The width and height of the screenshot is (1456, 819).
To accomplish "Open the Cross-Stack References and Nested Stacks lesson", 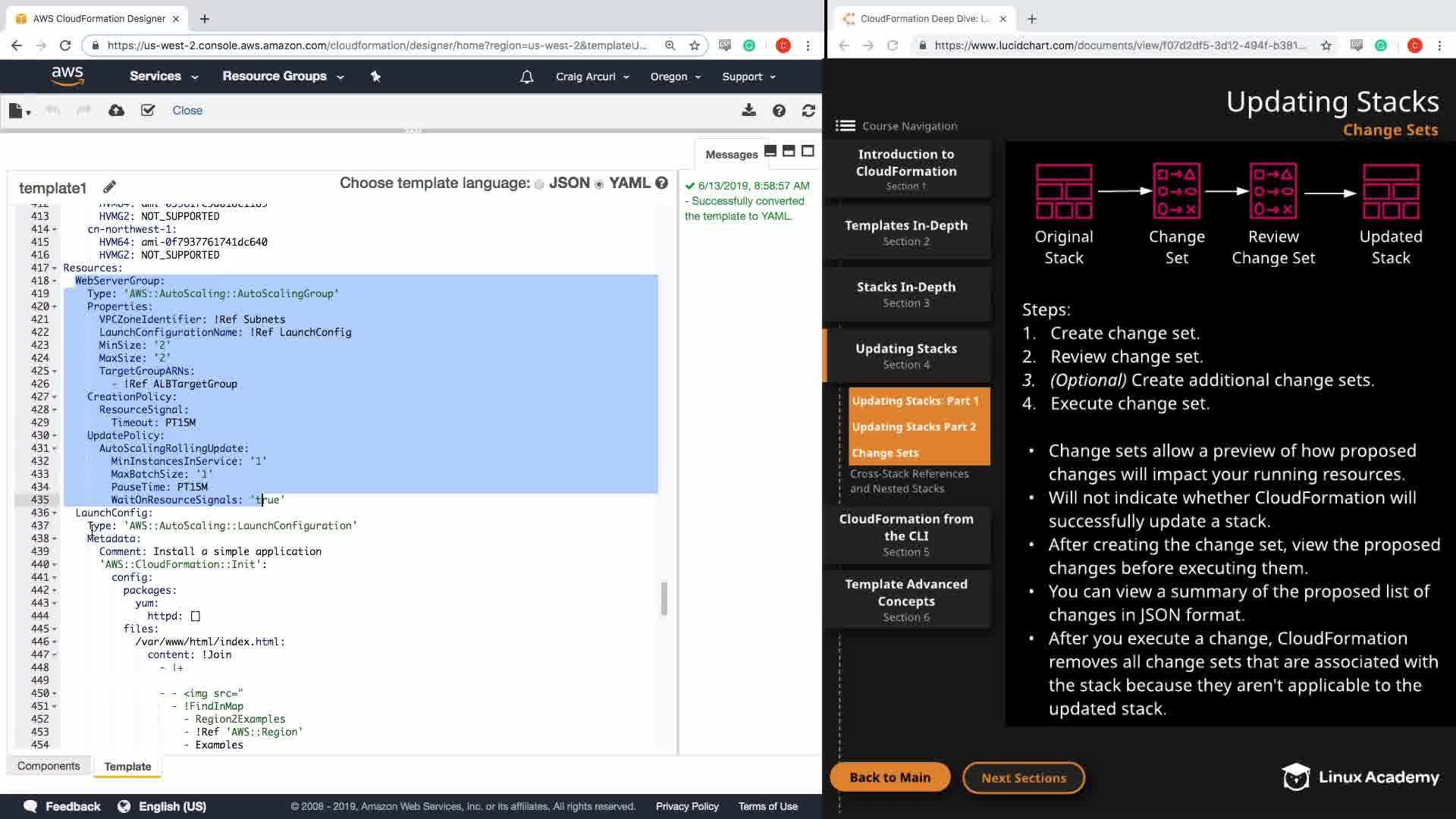I will 908,481.
